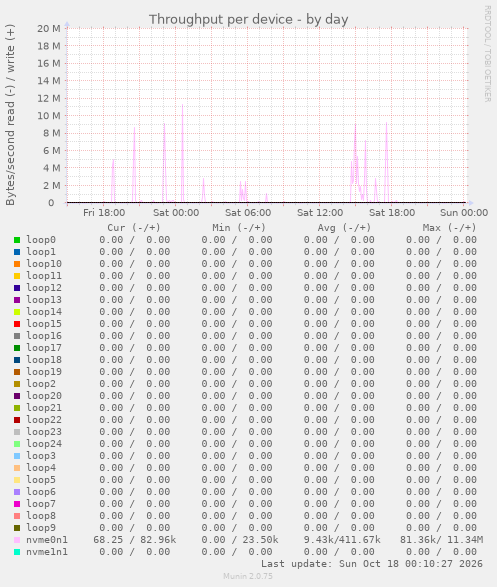The image size is (497, 587).
Task: Select the loop23 legend label
Action: [x=44, y=432]
